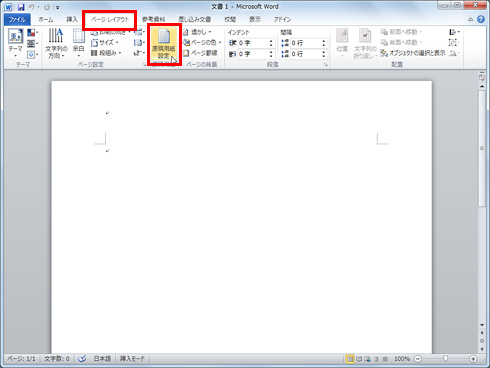Open 文字列の方向 text direction menu

coord(56,43)
